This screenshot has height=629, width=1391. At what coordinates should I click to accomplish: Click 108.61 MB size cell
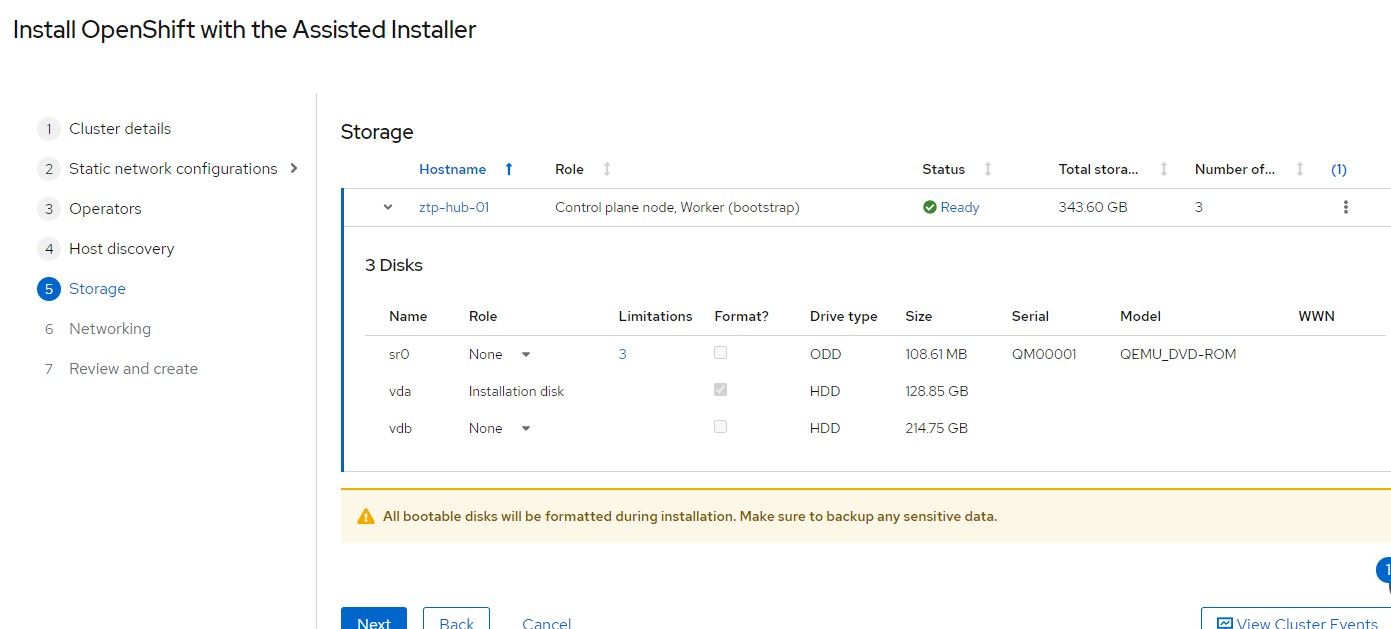point(936,354)
